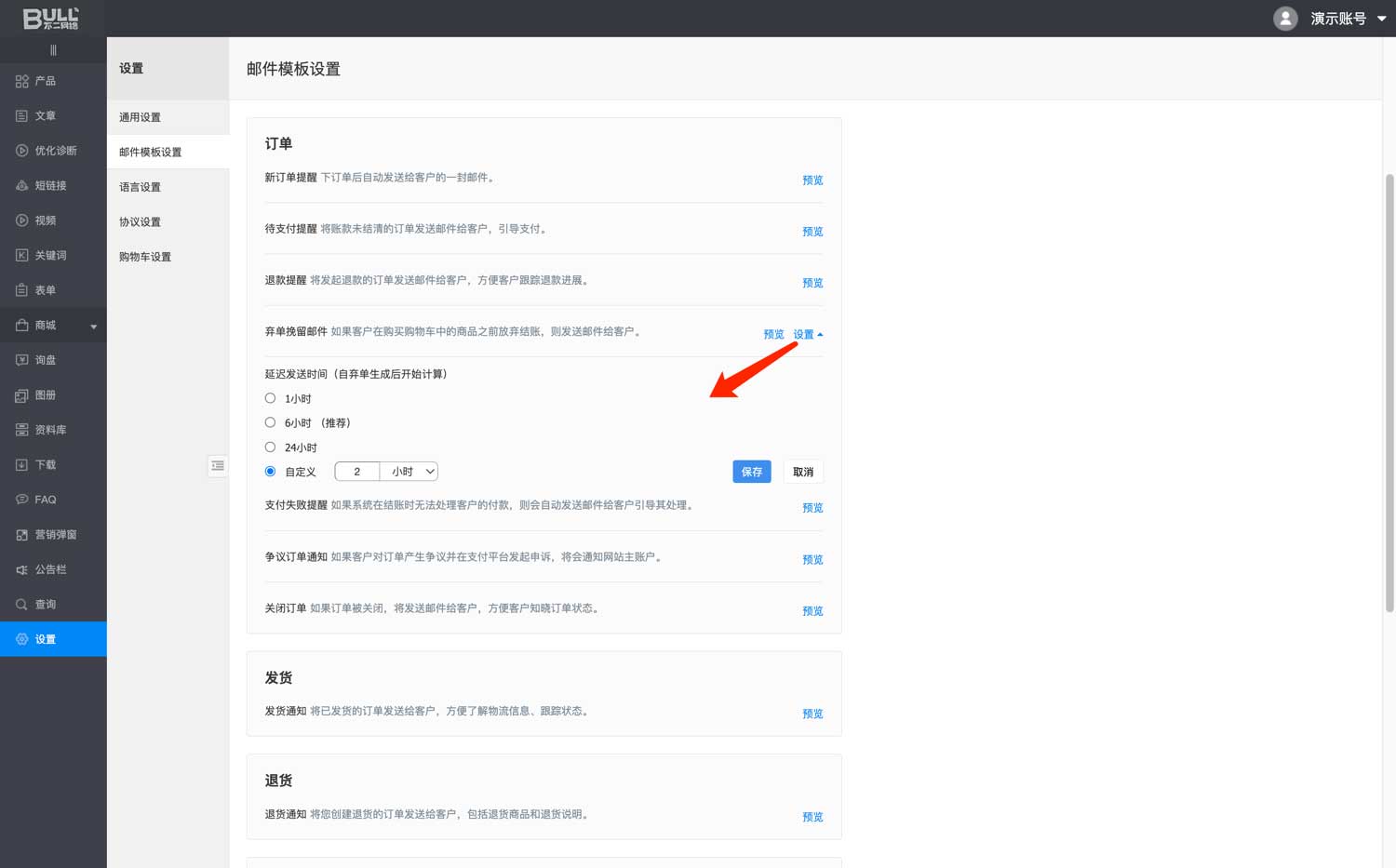Open the 演示账号 account dropdown
This screenshot has width=1396, height=868.
[1381, 19]
